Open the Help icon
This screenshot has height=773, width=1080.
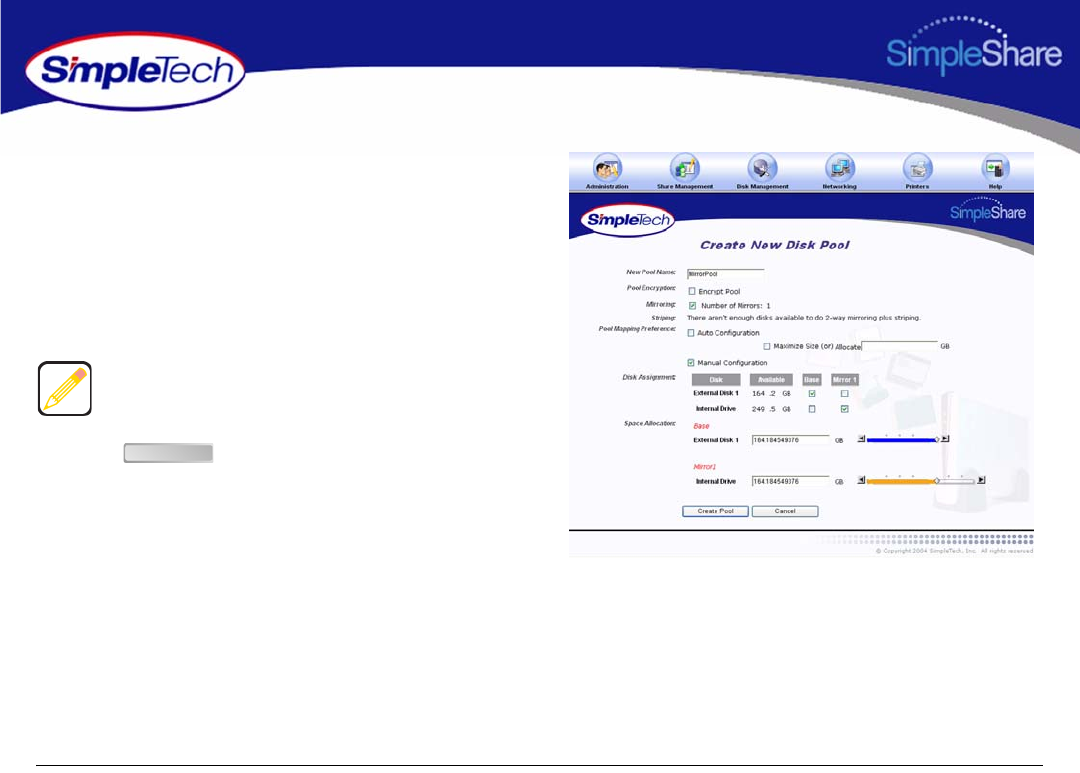click(x=995, y=169)
